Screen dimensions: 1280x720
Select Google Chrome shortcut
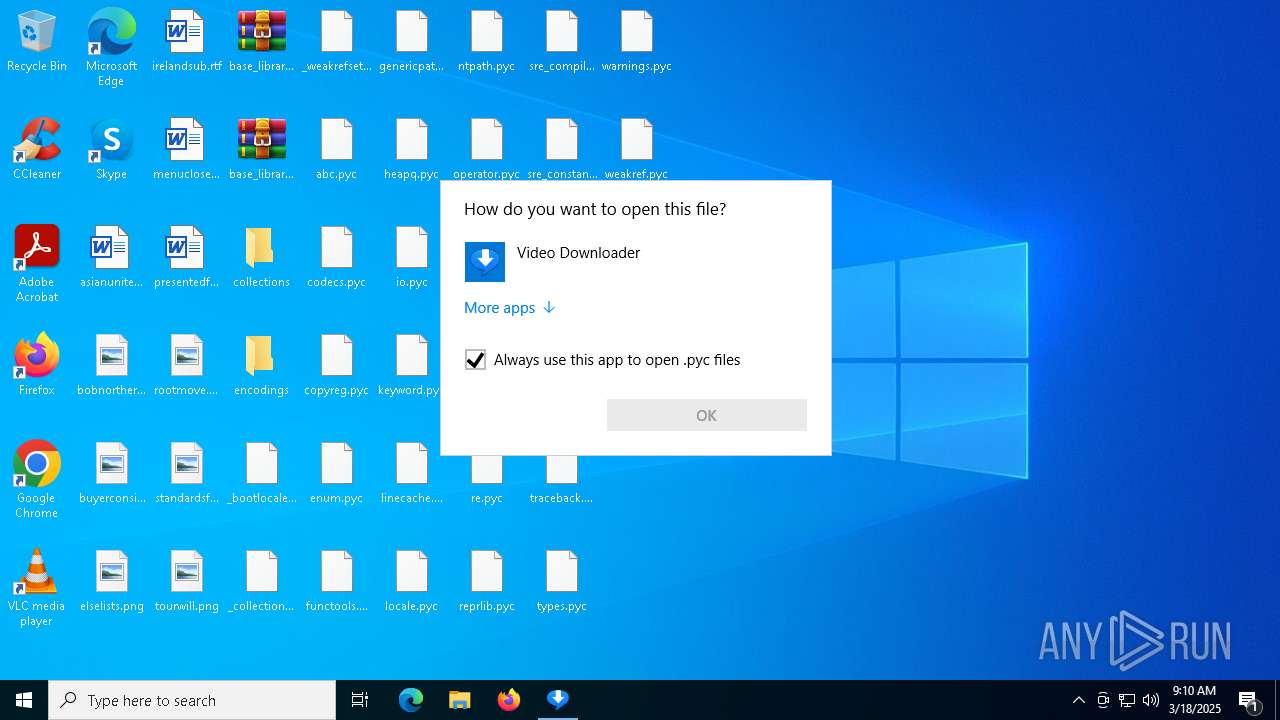pyautogui.click(x=37, y=480)
